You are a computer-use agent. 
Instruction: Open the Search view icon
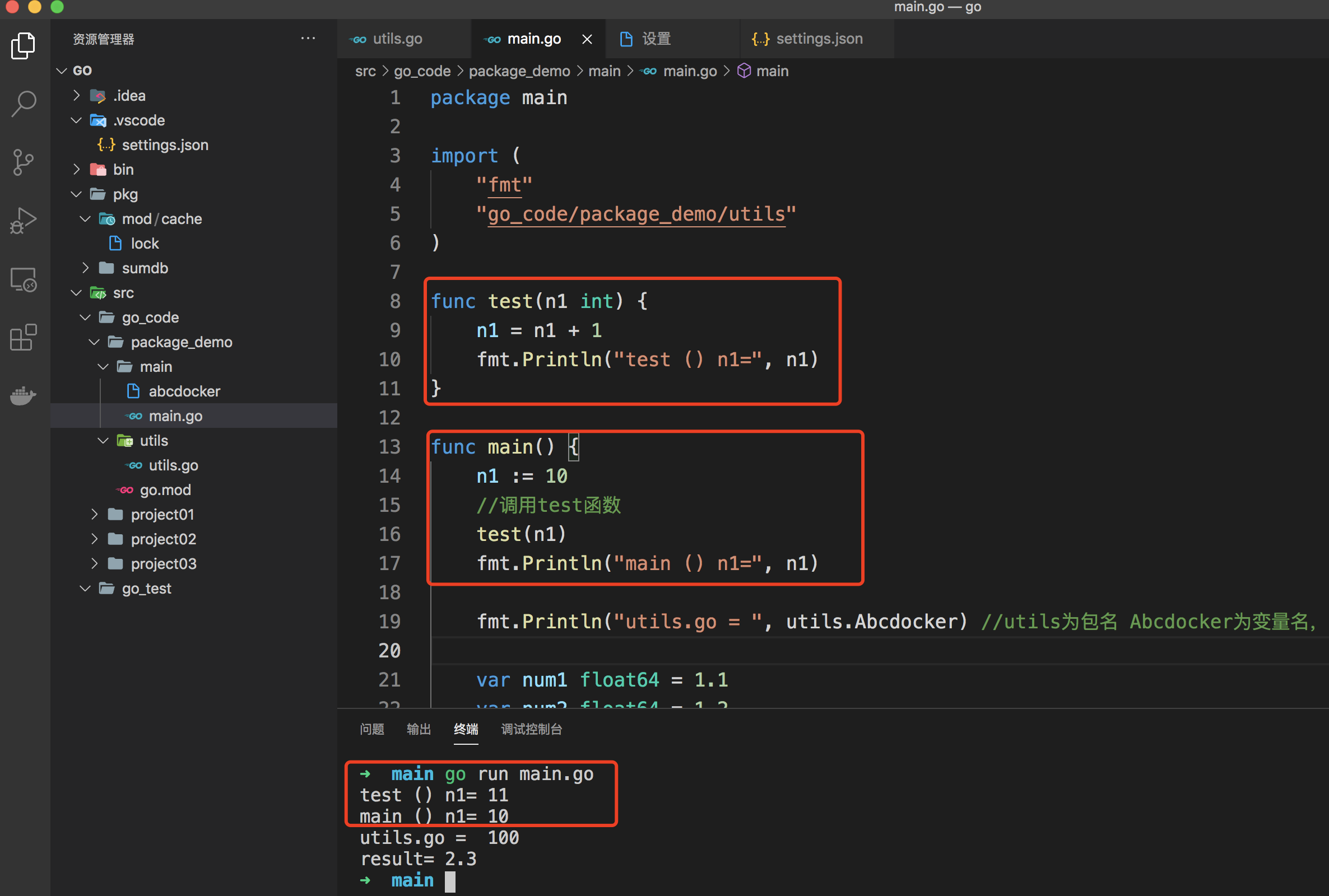23,104
